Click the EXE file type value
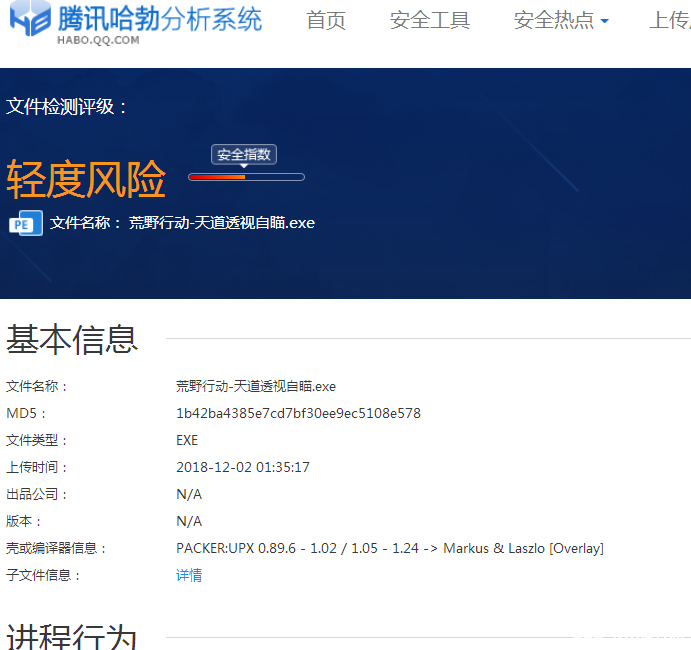The height and width of the screenshot is (650, 691). (187, 440)
